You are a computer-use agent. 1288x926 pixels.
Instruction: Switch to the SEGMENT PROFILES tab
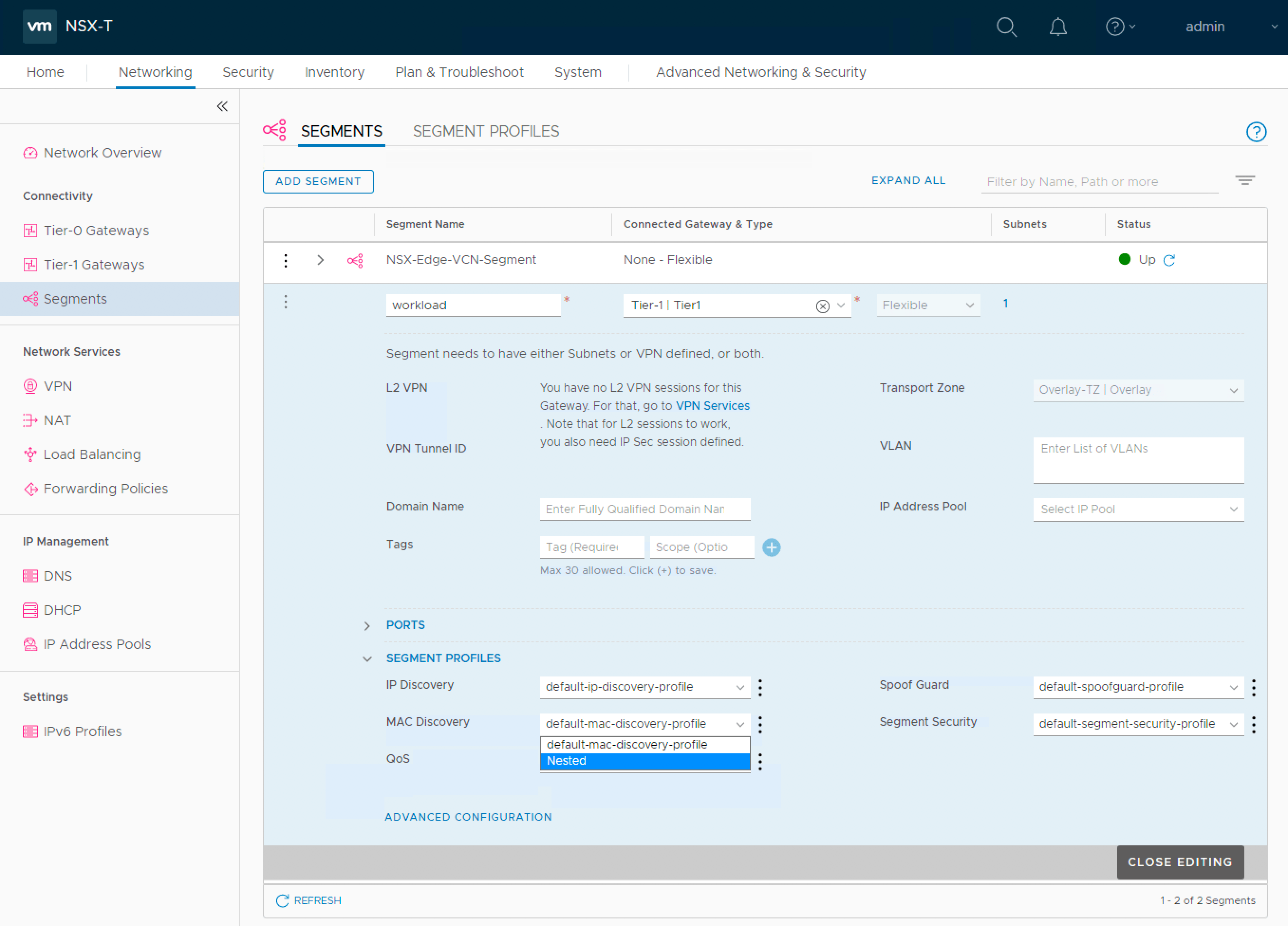click(486, 131)
